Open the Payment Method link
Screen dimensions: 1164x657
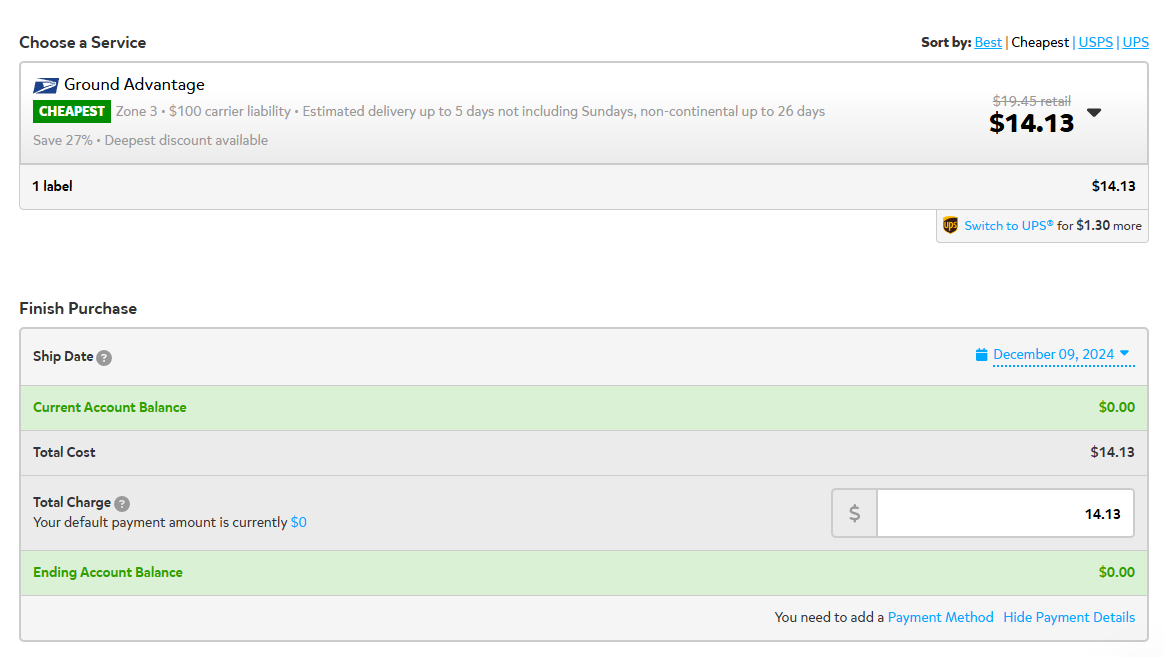point(941,617)
